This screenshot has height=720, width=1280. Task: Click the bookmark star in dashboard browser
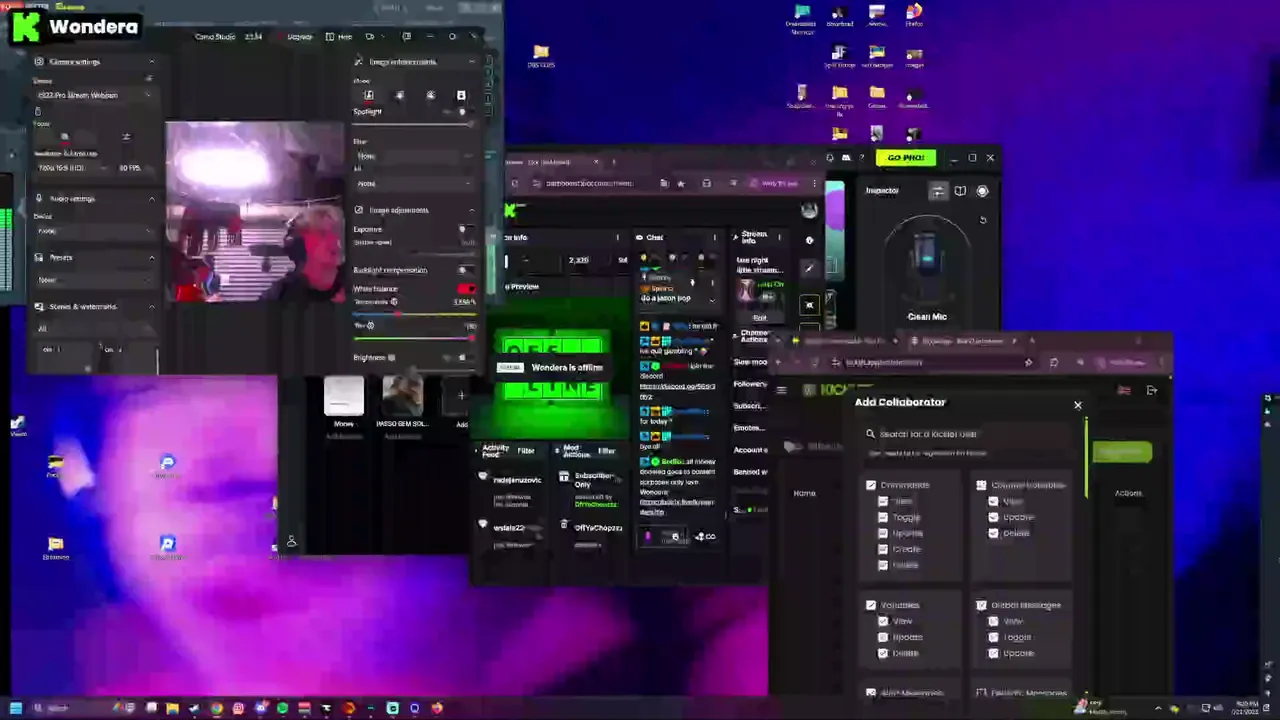coord(681,184)
